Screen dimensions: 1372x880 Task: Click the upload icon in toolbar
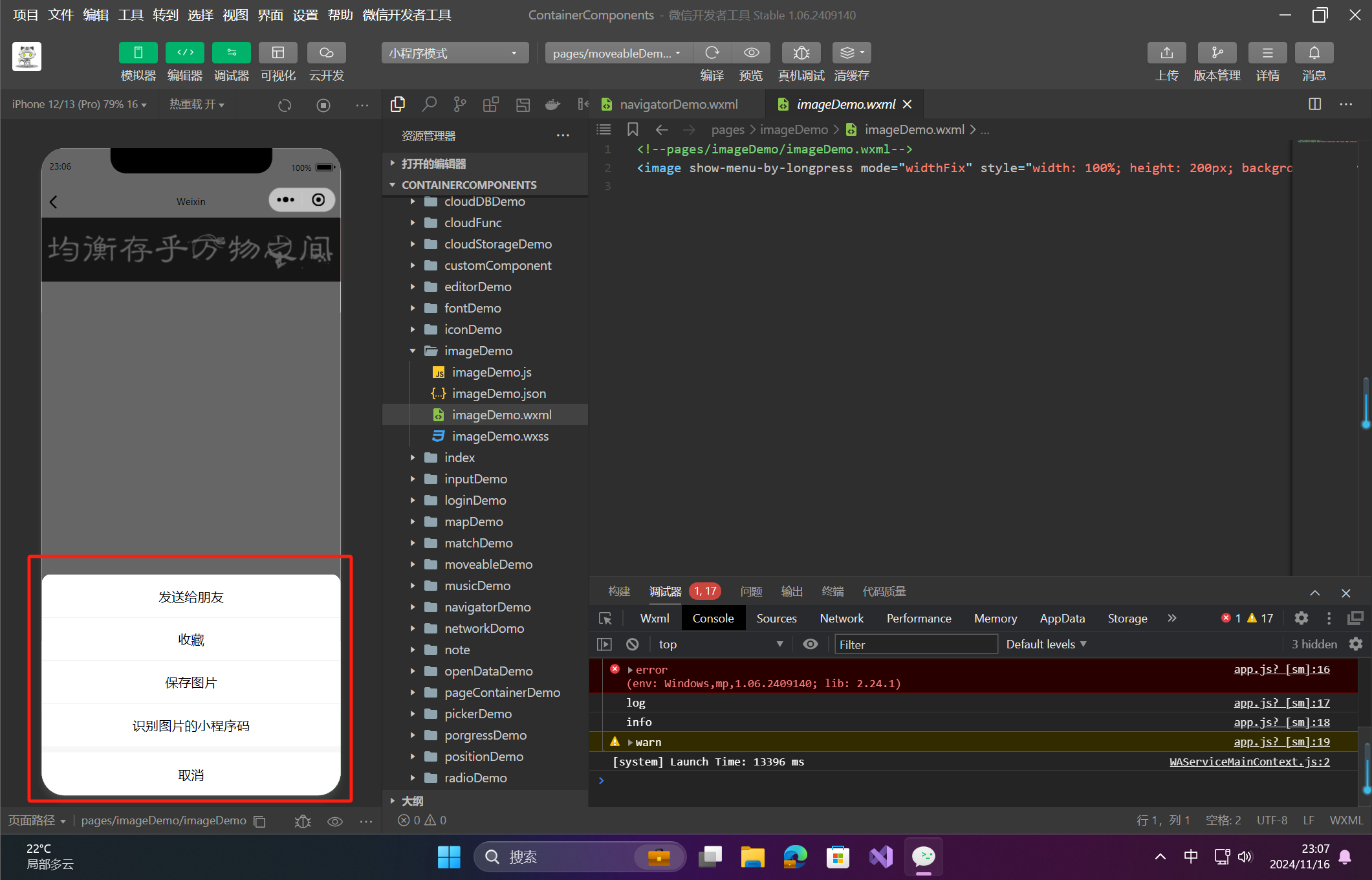1166,53
